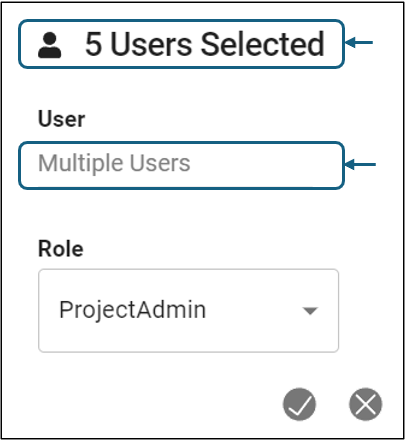This screenshot has height=440, width=405.
Task: Click the word Users in header banner
Action: pos(151,44)
